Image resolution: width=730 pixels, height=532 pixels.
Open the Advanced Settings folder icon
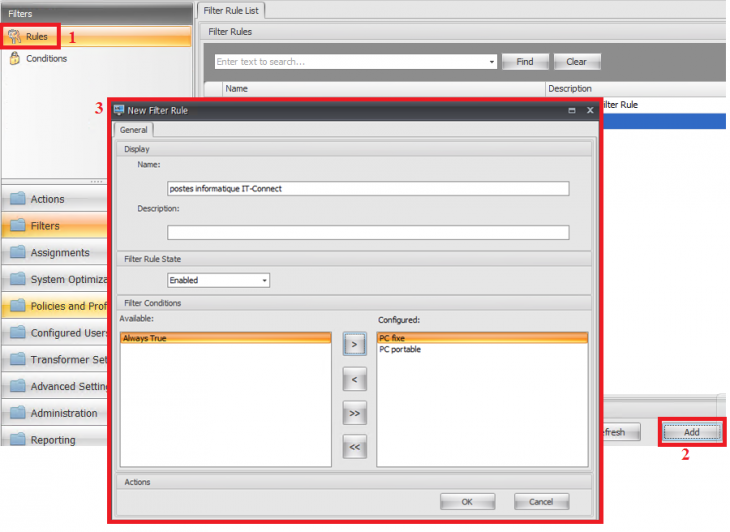tap(18, 386)
